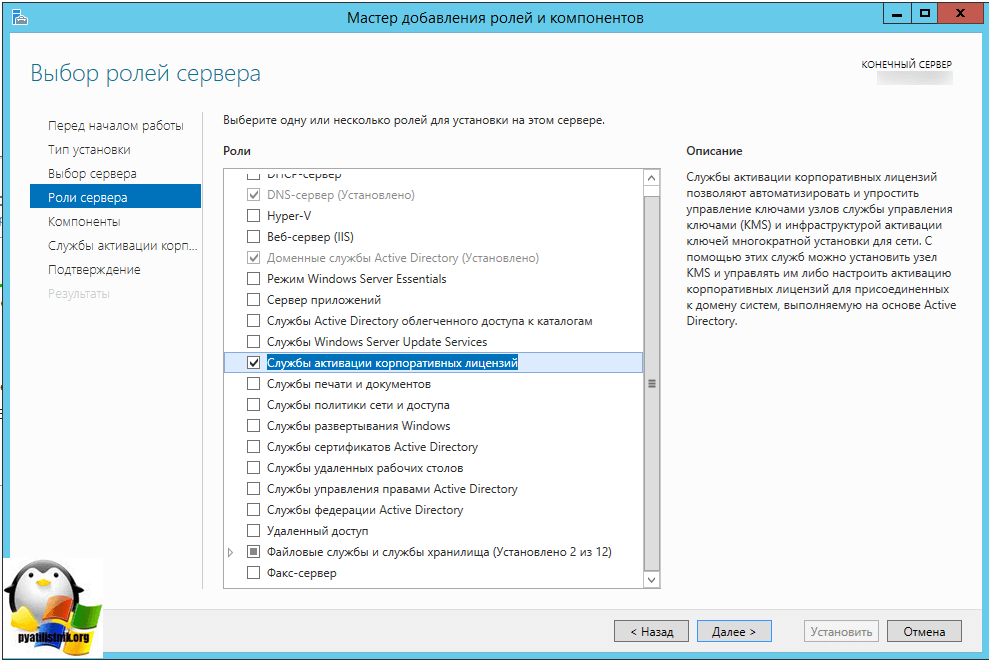Tick the Сервер приложений checkbox
The width and height of the screenshot is (989, 660).
coord(254,300)
